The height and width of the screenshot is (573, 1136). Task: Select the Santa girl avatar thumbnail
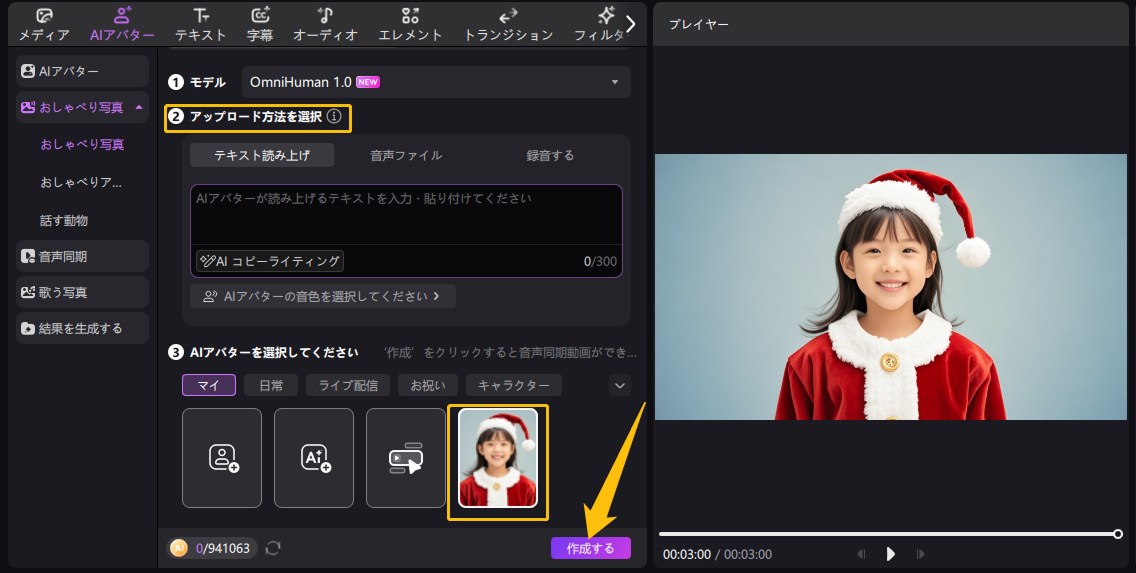point(498,458)
